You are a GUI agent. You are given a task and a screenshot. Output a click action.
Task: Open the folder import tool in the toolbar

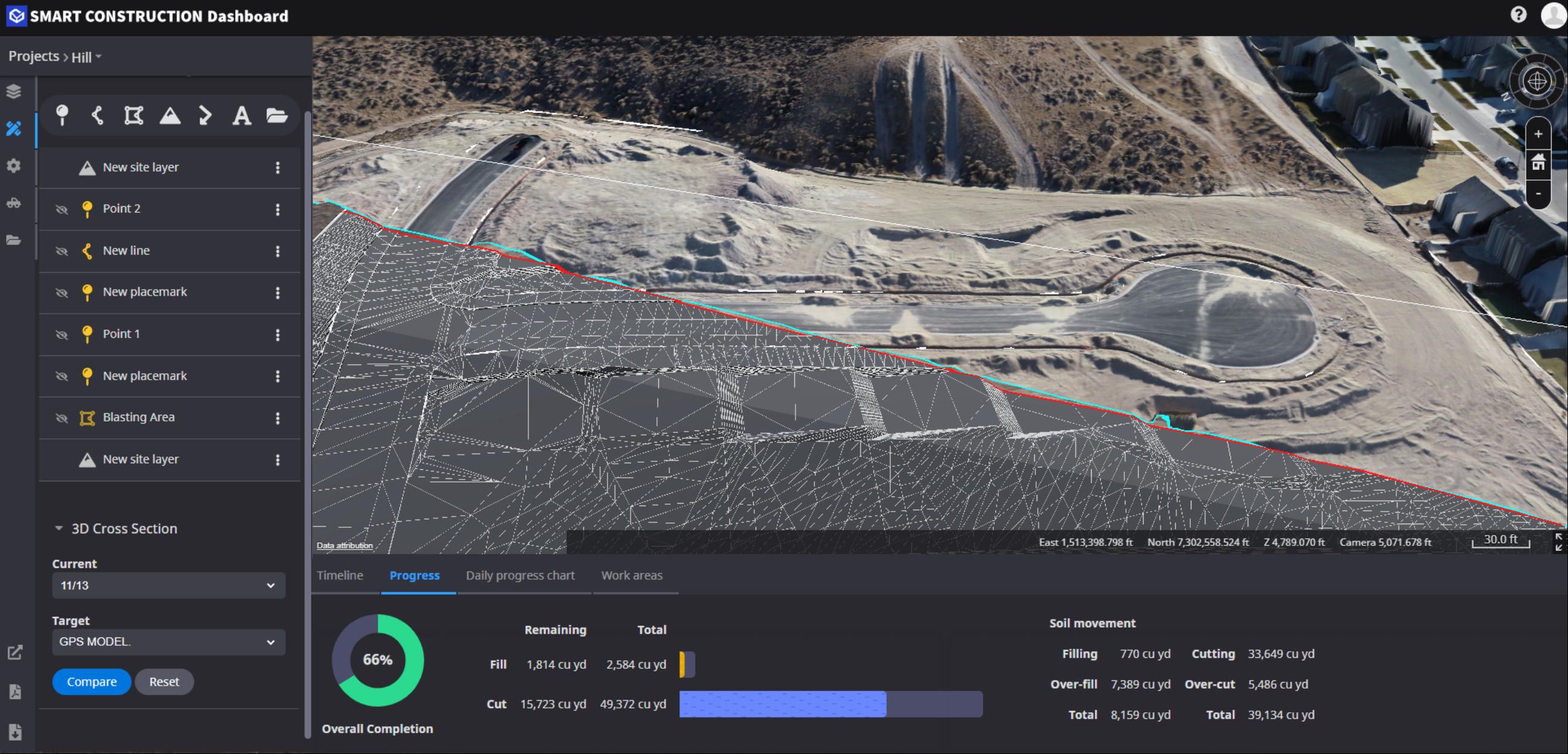pyautogui.click(x=277, y=115)
